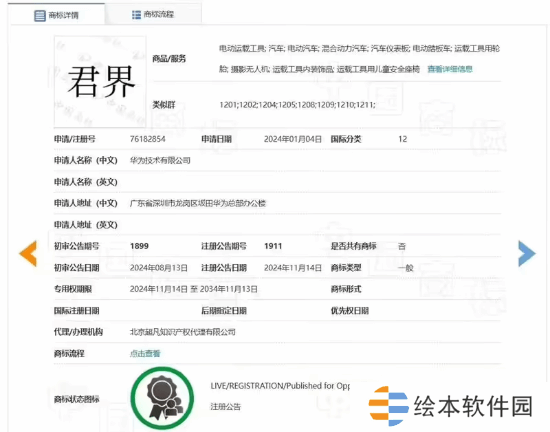Click the 类似群 label
This screenshot has width=550, height=432.
(163, 104)
